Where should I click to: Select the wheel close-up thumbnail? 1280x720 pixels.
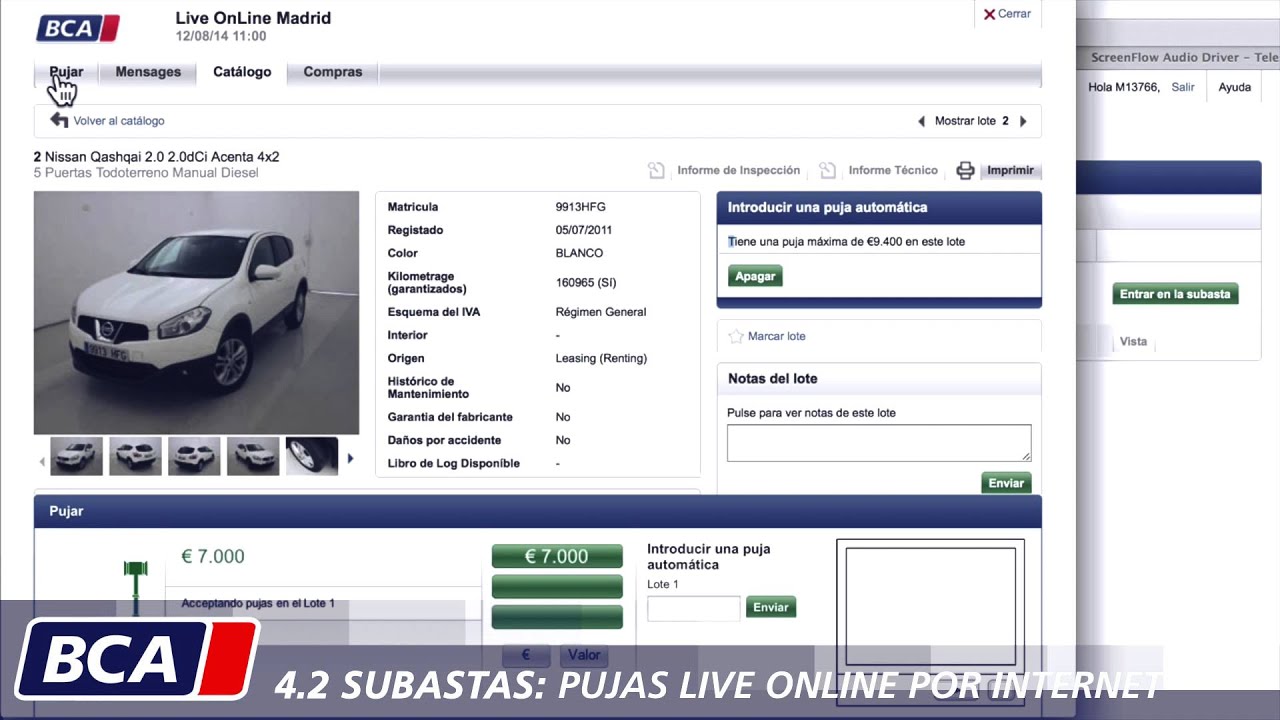pyautogui.click(x=312, y=456)
